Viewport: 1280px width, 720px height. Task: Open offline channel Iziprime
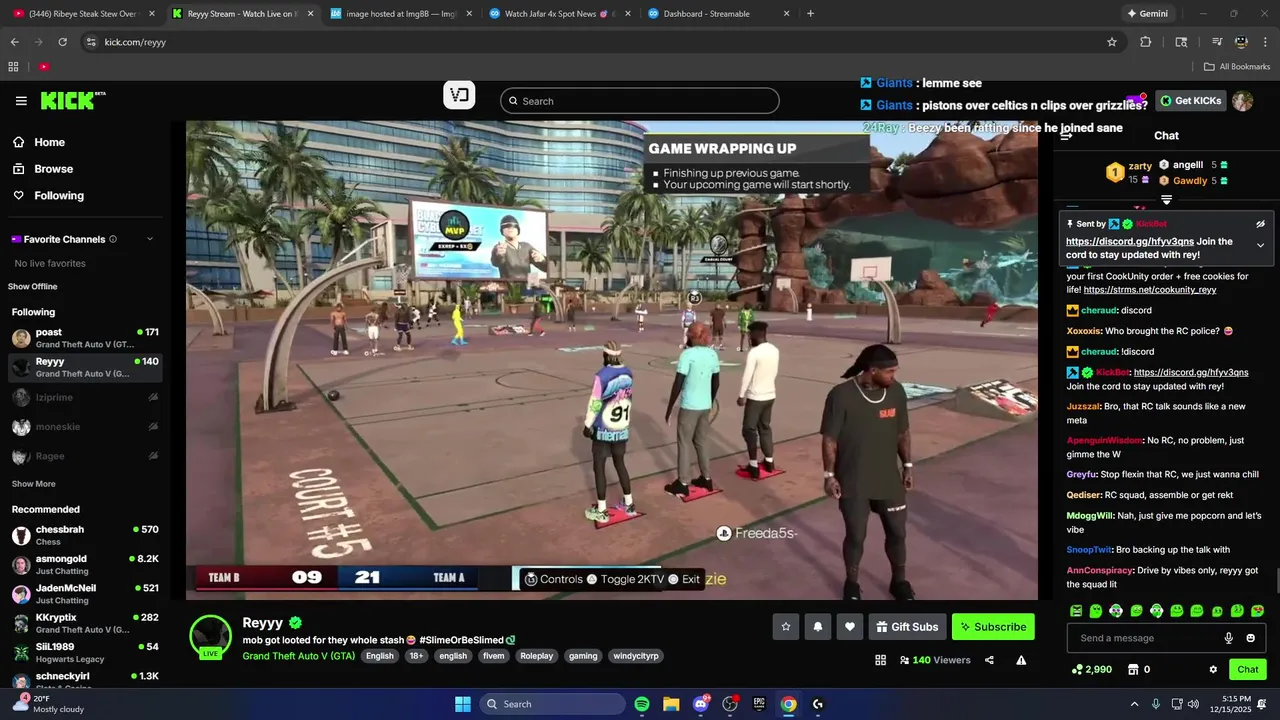85,397
